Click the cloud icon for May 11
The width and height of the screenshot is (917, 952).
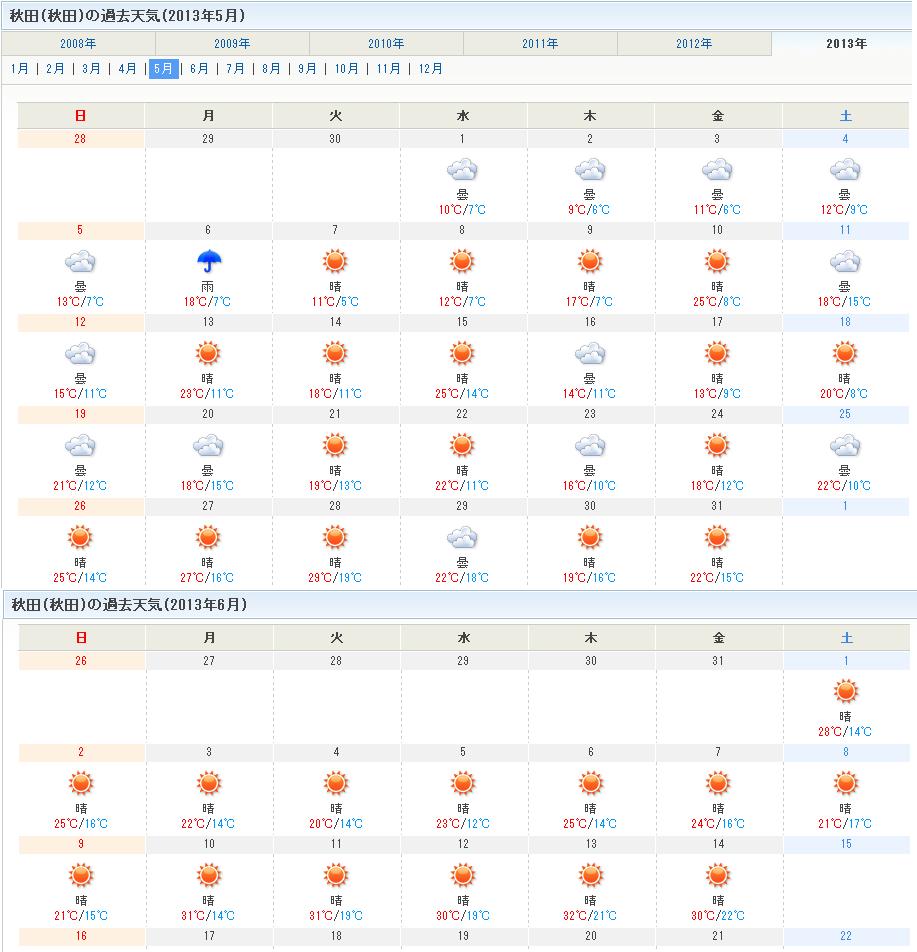tap(845, 262)
